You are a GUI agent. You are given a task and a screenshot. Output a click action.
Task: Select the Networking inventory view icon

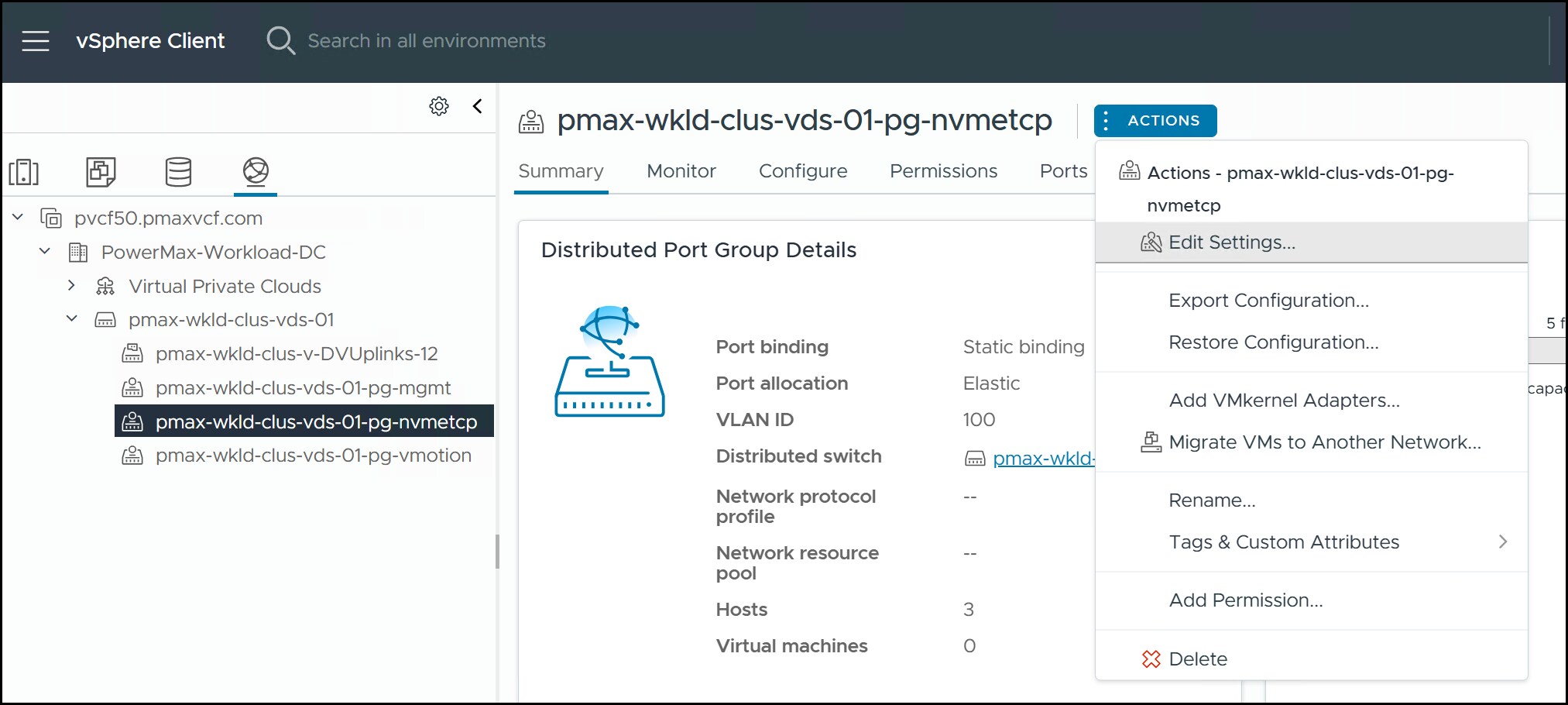(x=256, y=171)
